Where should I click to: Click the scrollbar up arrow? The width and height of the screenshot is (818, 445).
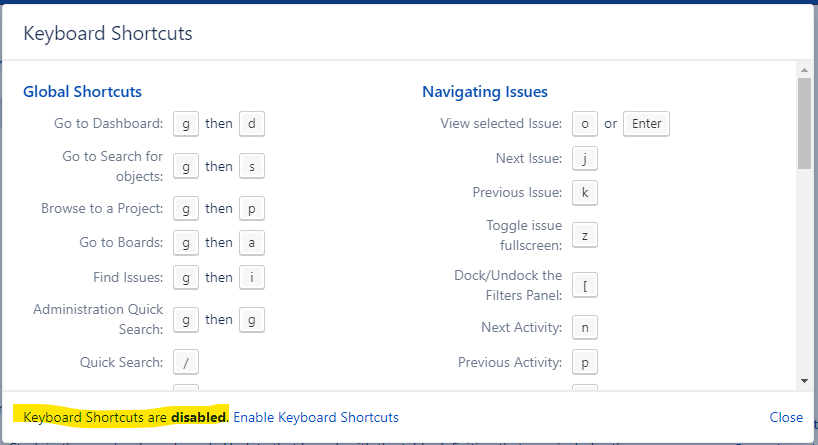pos(804,70)
